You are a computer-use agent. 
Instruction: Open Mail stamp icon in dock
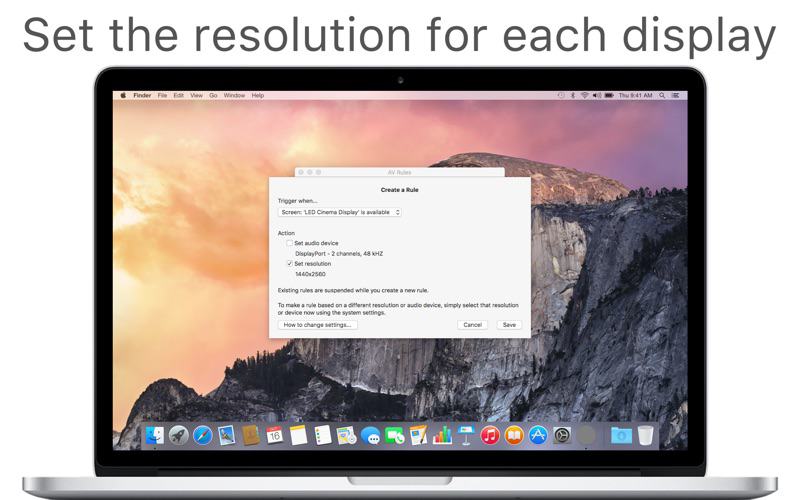(x=227, y=435)
